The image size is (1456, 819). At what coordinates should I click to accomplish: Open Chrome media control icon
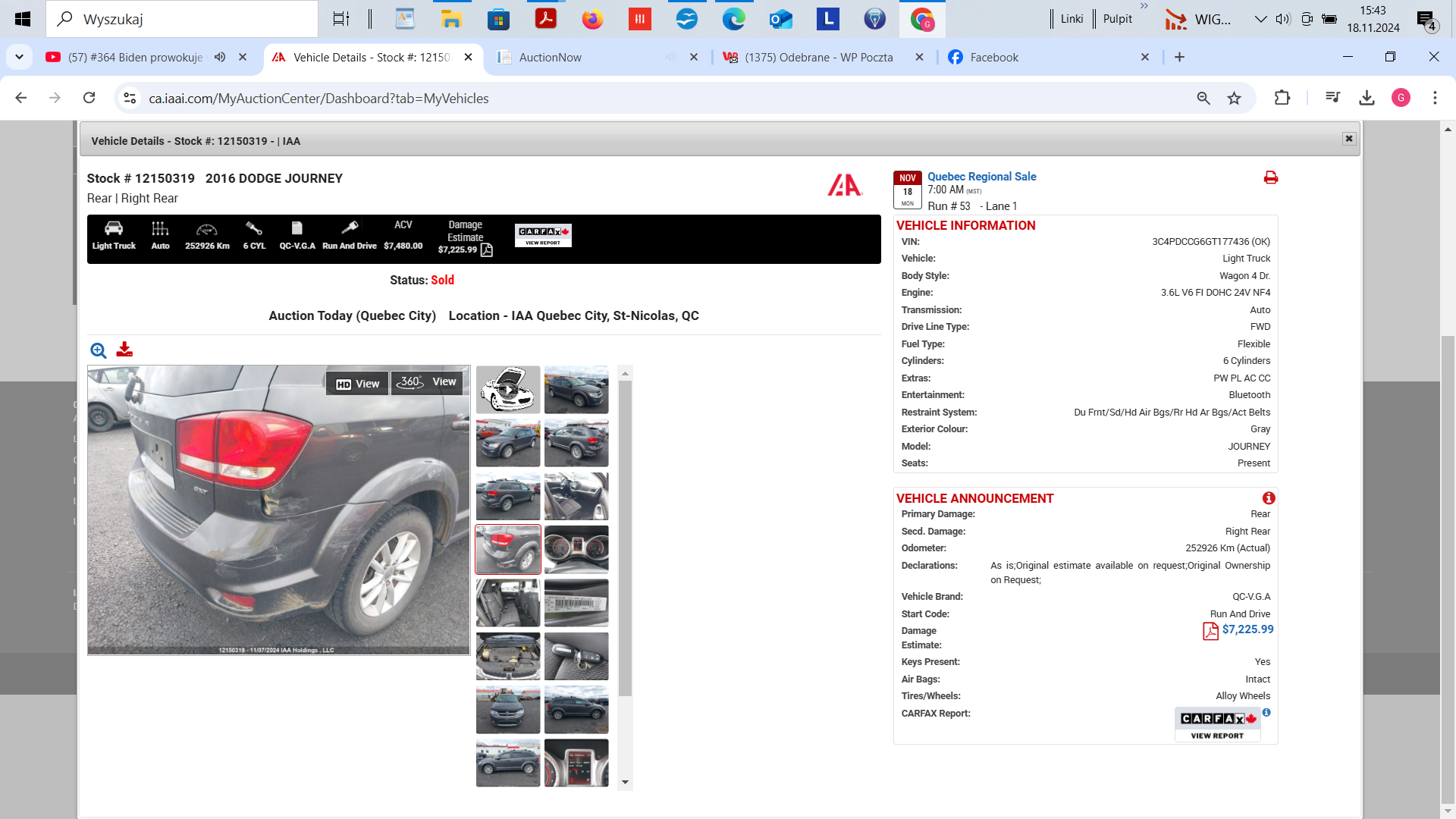[1332, 98]
